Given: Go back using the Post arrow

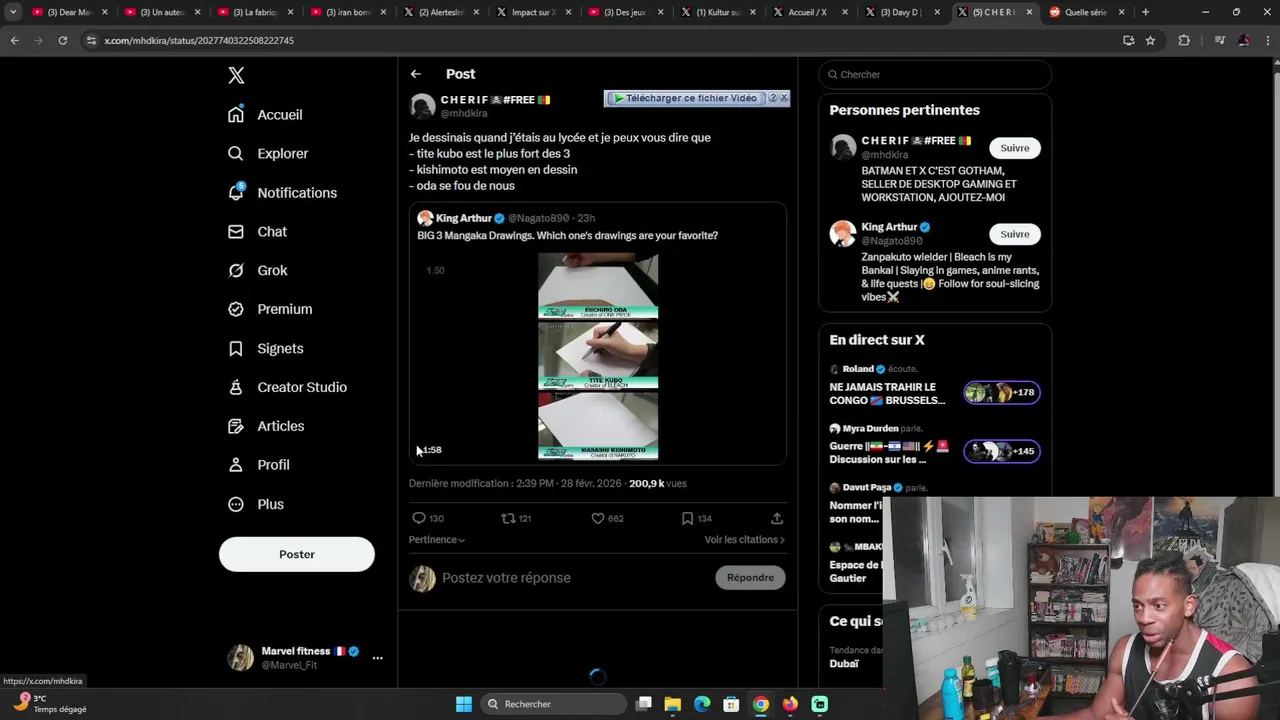Looking at the screenshot, I should point(415,74).
